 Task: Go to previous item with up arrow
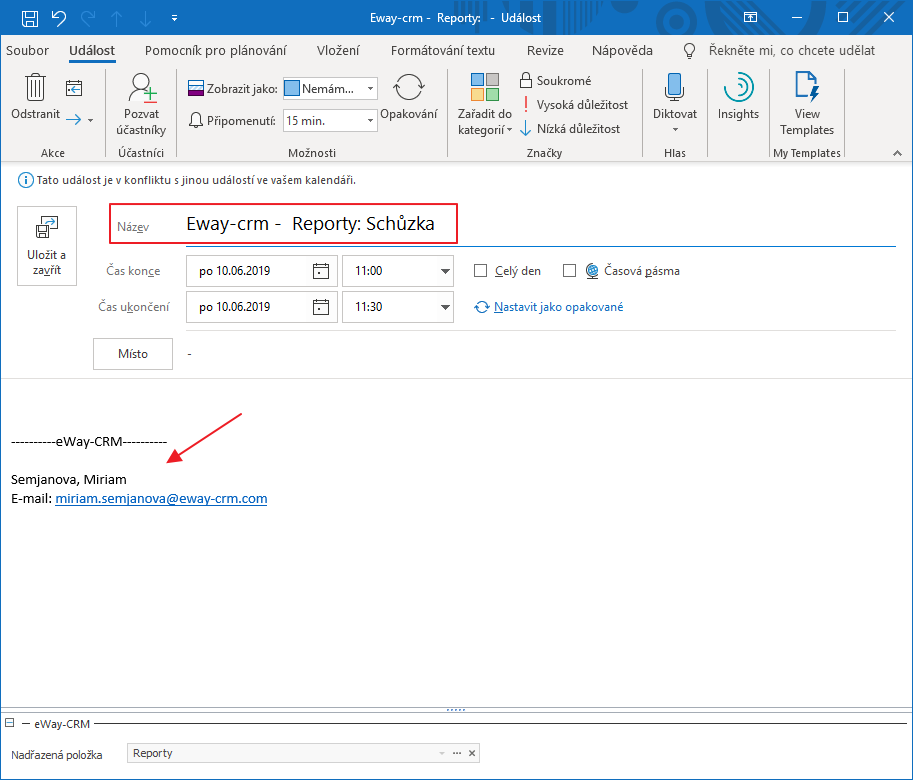116,18
